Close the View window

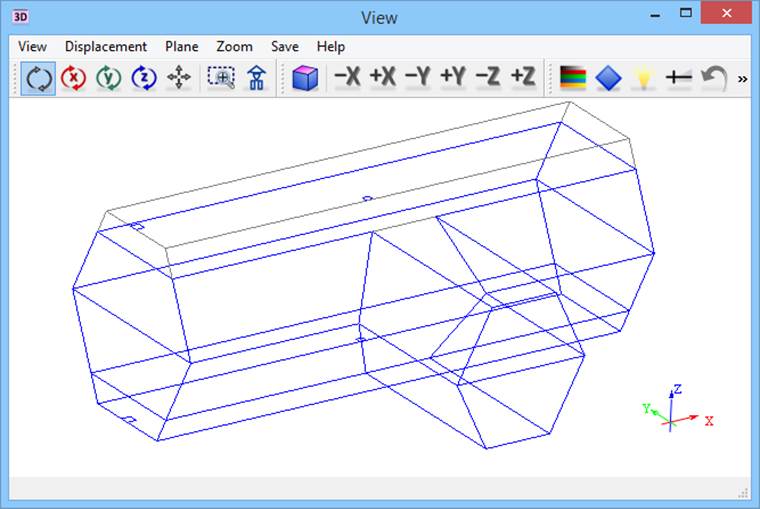coord(726,13)
